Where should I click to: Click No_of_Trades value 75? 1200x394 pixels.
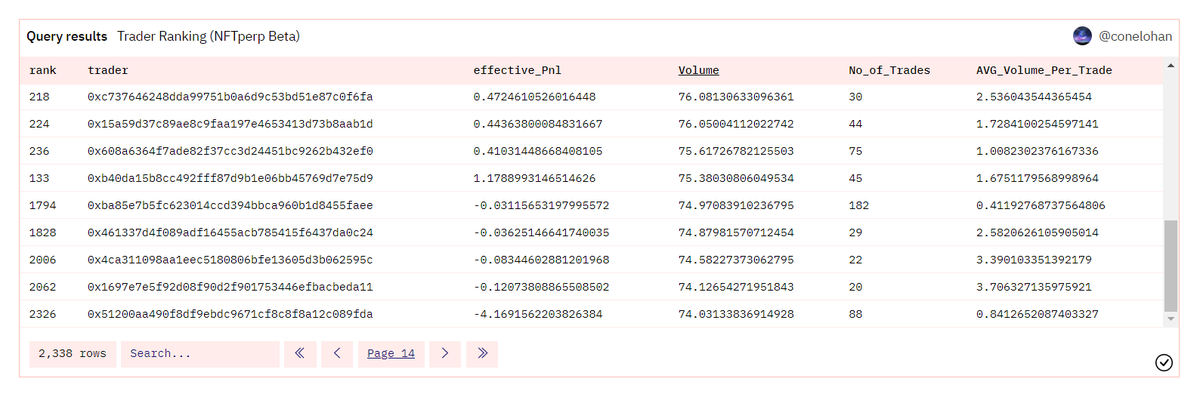(x=855, y=151)
